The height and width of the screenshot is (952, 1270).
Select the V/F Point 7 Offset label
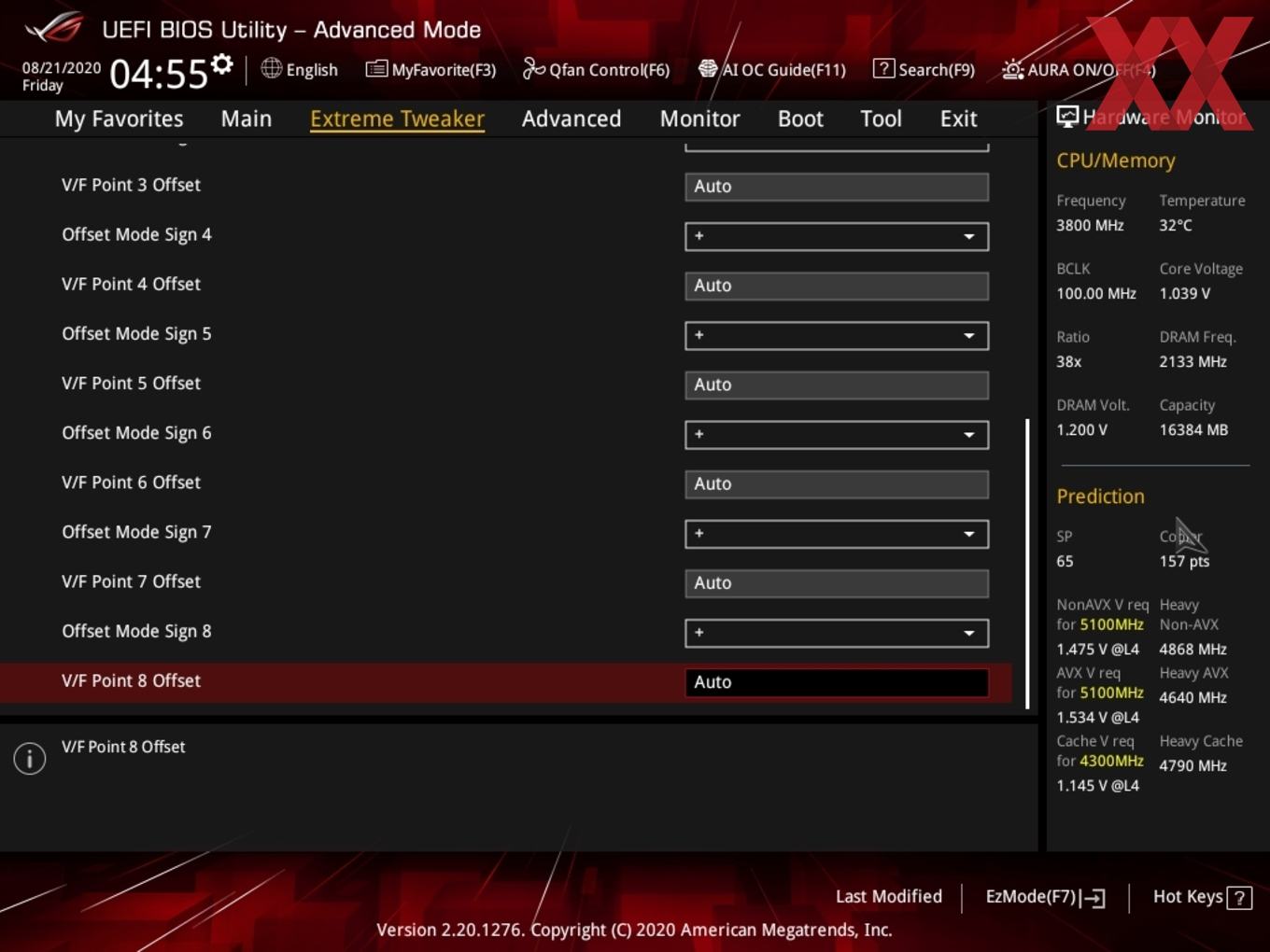(x=131, y=581)
